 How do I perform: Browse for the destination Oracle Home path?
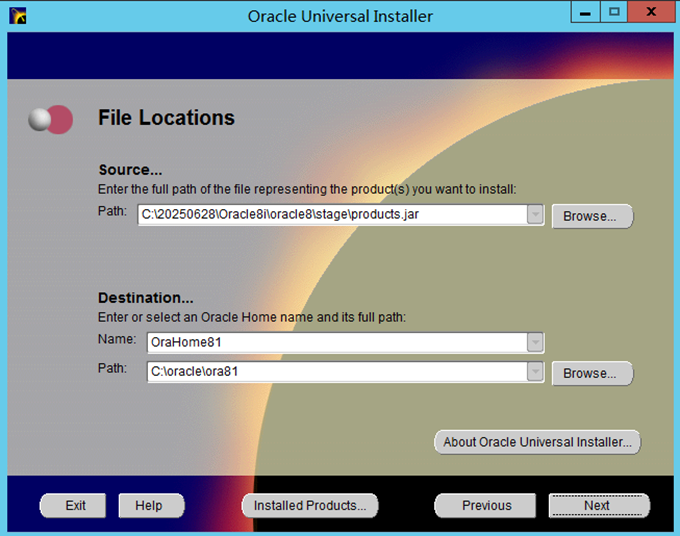click(x=592, y=373)
